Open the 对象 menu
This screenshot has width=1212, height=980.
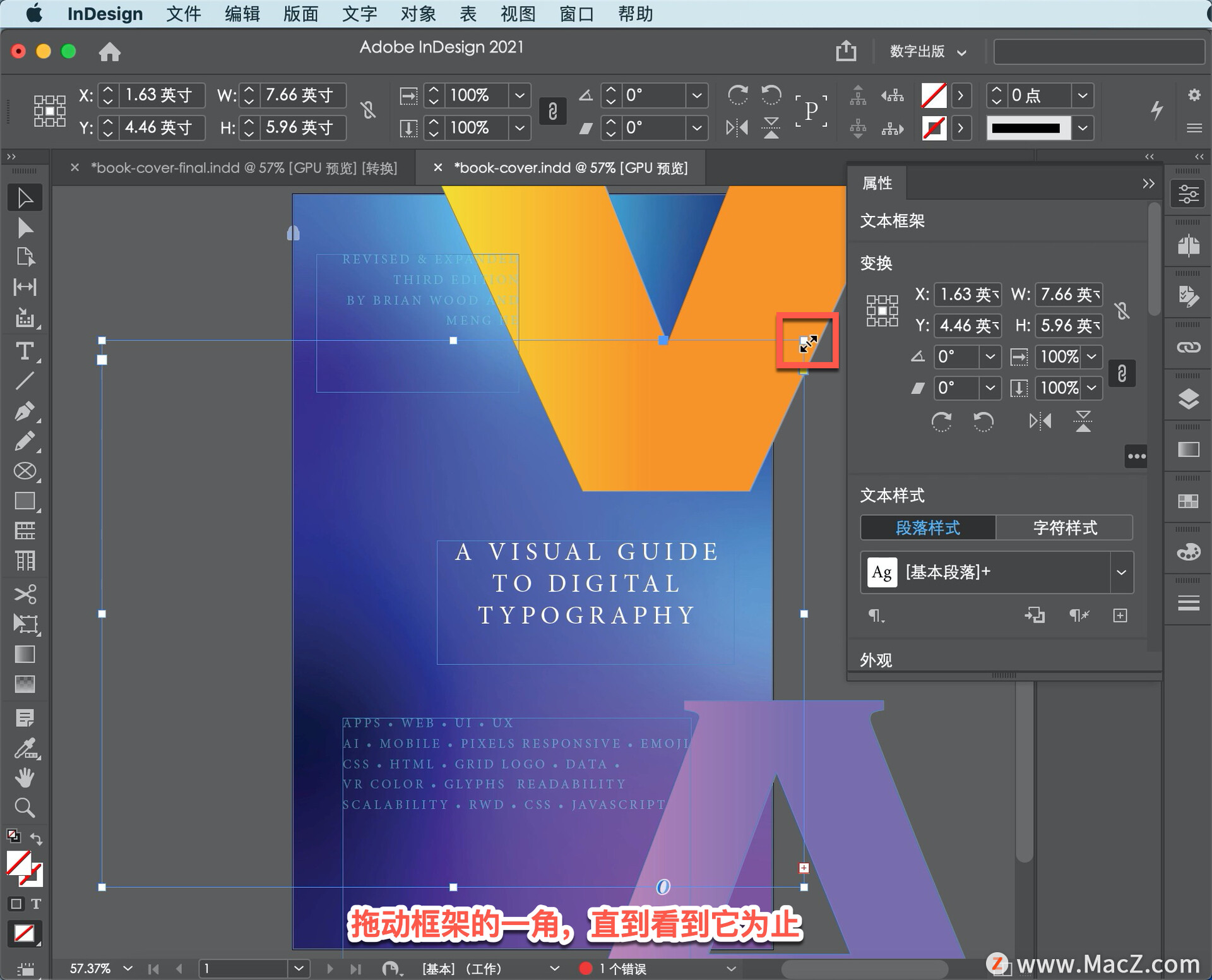click(x=417, y=14)
